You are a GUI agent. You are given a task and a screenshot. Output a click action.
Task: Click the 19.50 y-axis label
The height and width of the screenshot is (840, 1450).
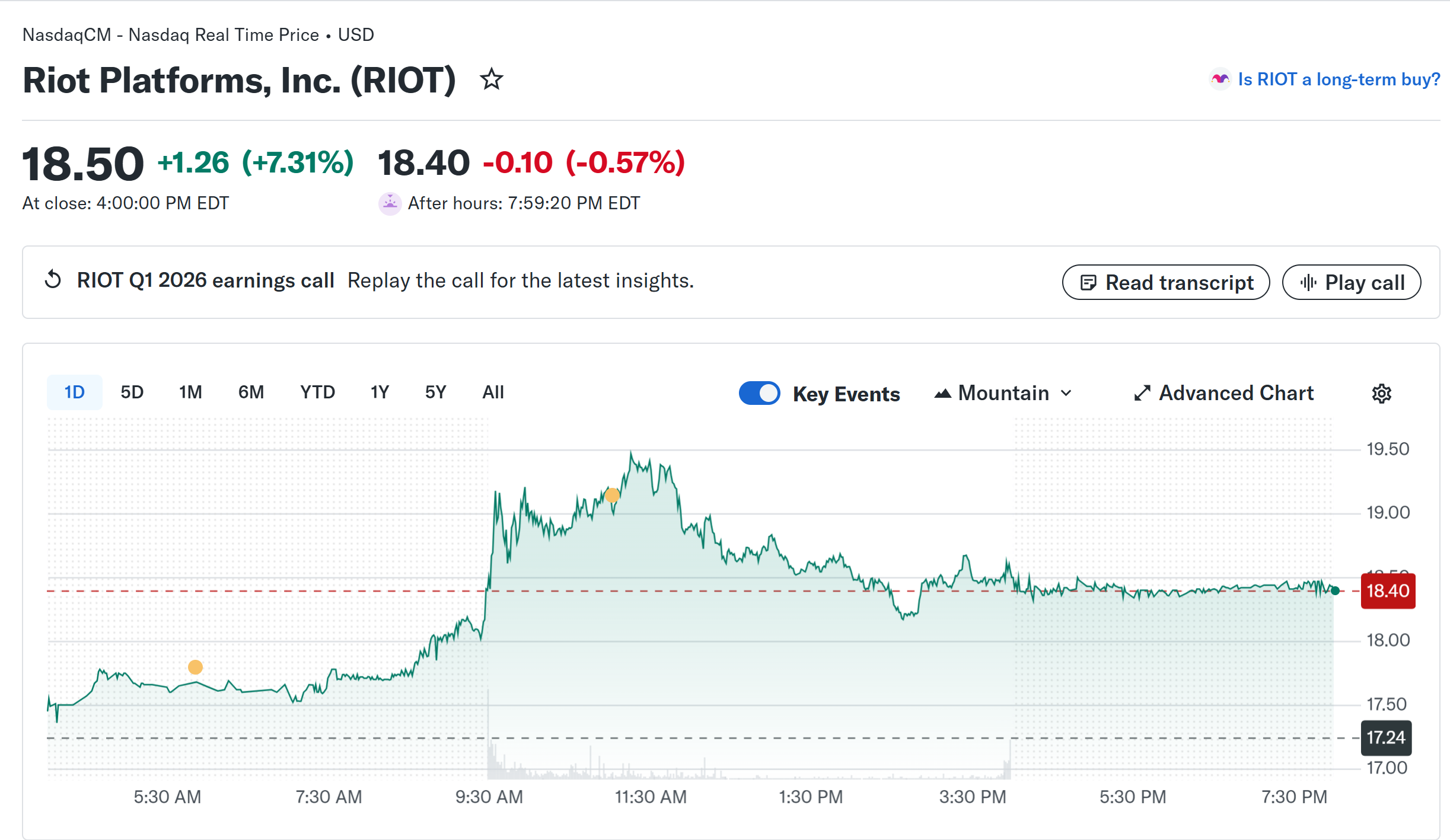[x=1388, y=449]
